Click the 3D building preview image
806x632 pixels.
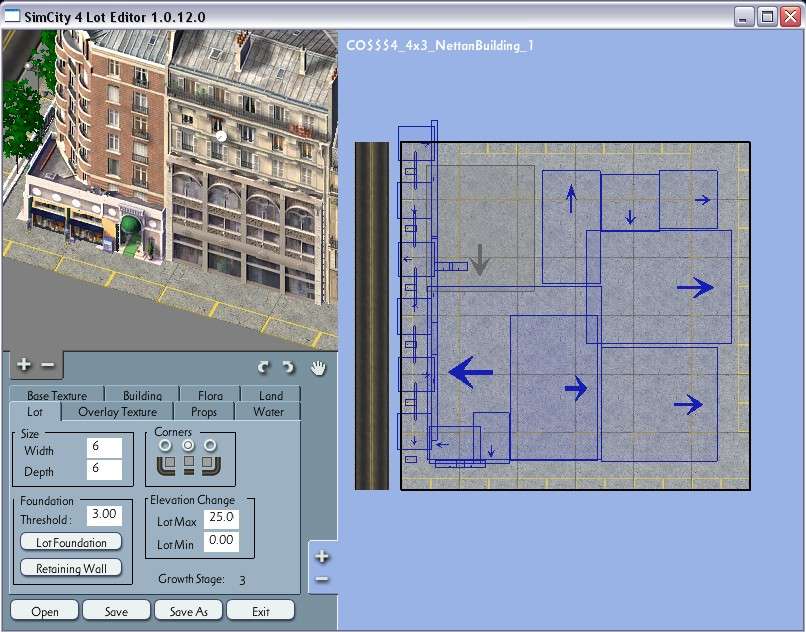[170, 190]
